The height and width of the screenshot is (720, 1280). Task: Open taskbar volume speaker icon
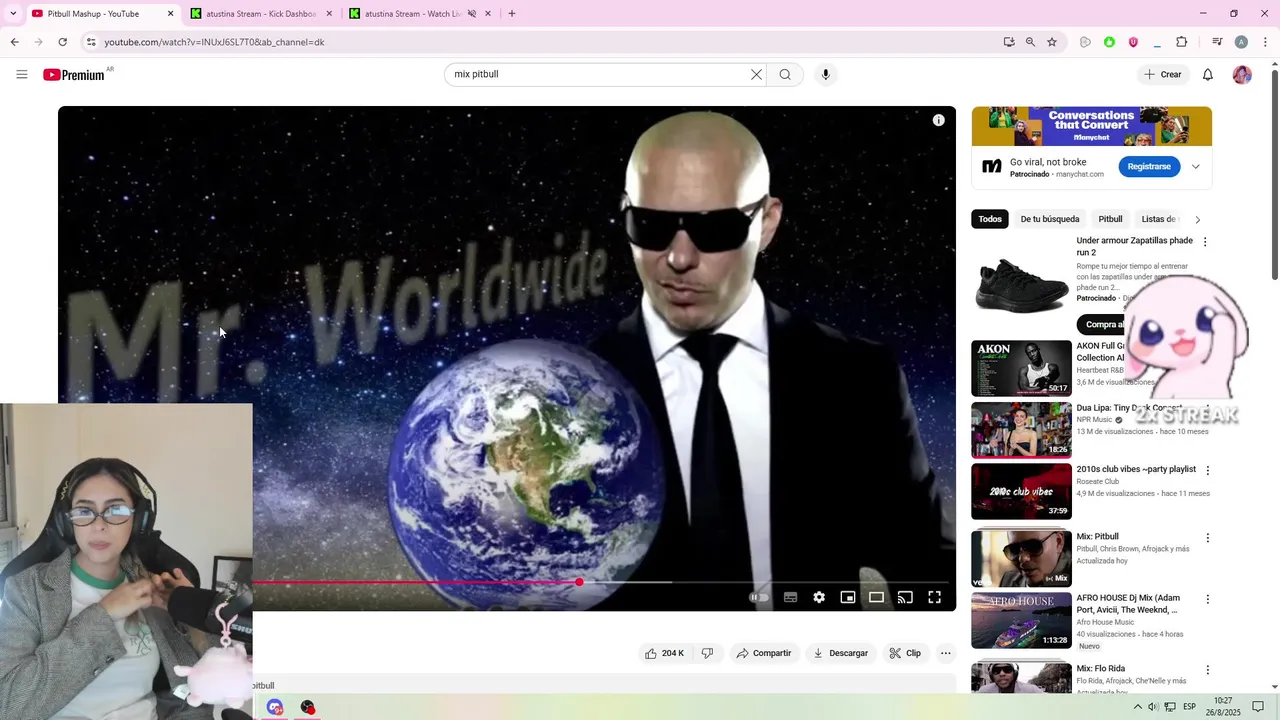(1153, 707)
